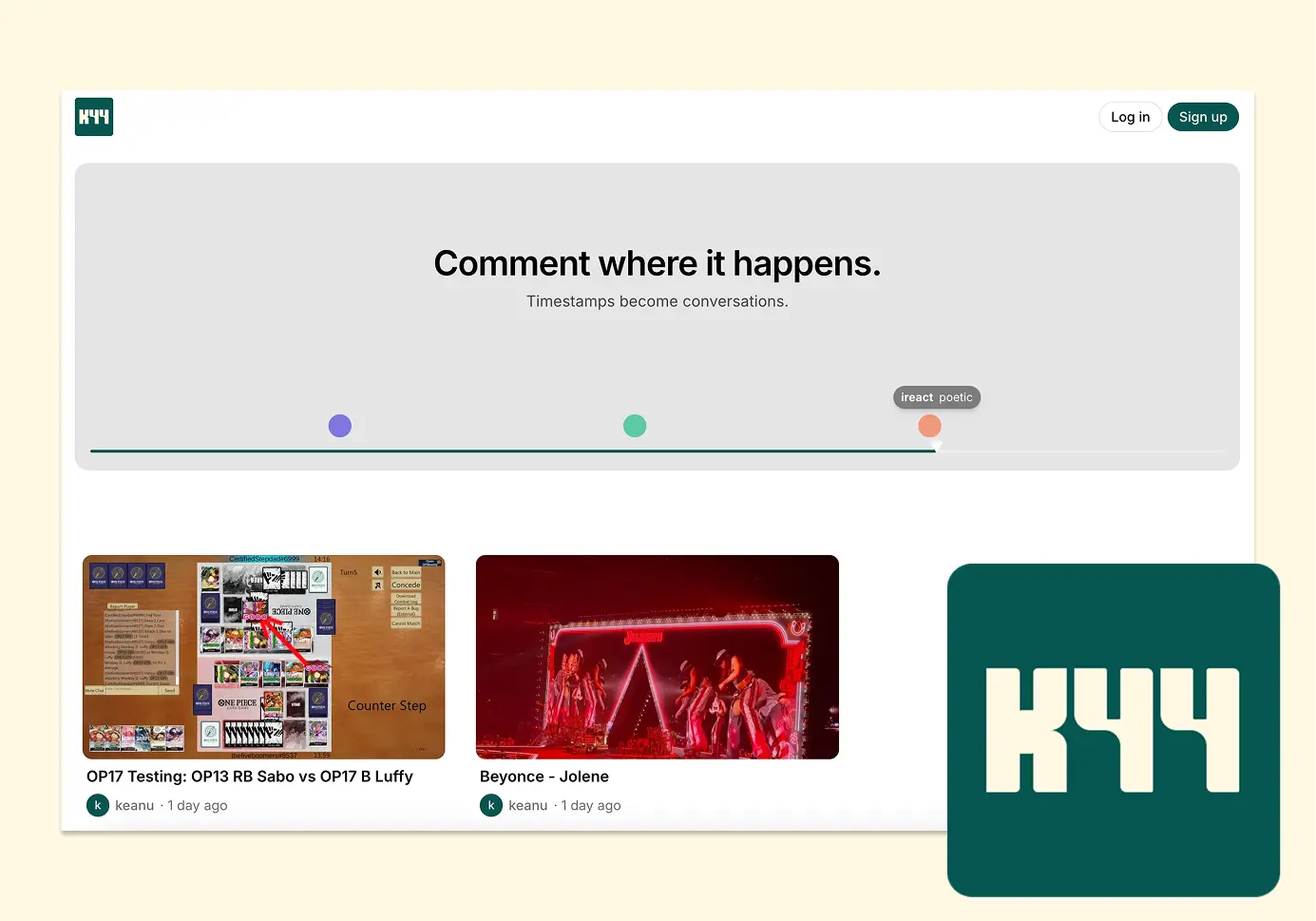This screenshot has height=921, width=1316.
Task: Open keanu username under Beyonce - Jolene
Action: pyautogui.click(x=527, y=805)
